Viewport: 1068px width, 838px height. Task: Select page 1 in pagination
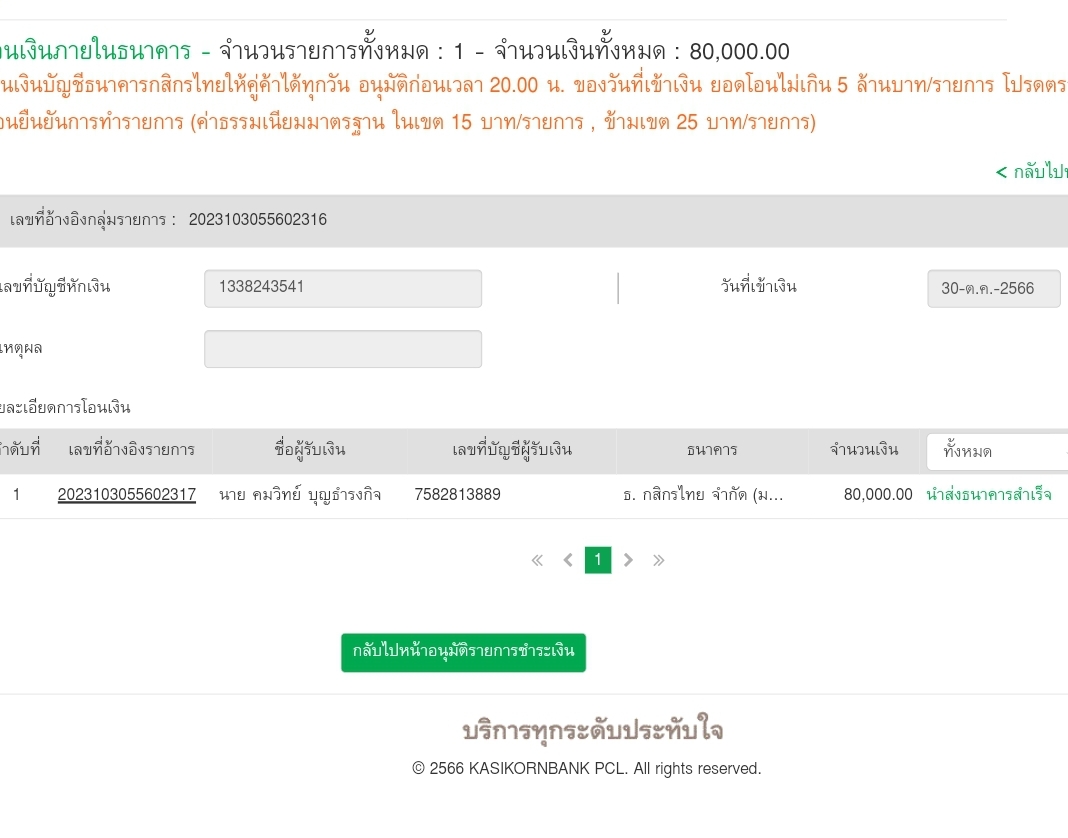click(597, 560)
